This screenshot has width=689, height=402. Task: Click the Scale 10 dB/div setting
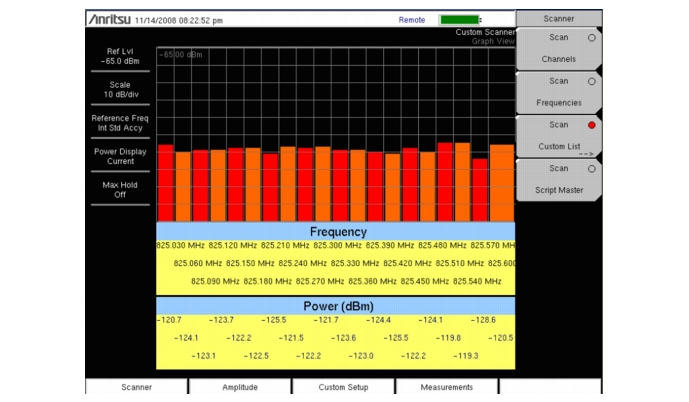tap(120, 90)
